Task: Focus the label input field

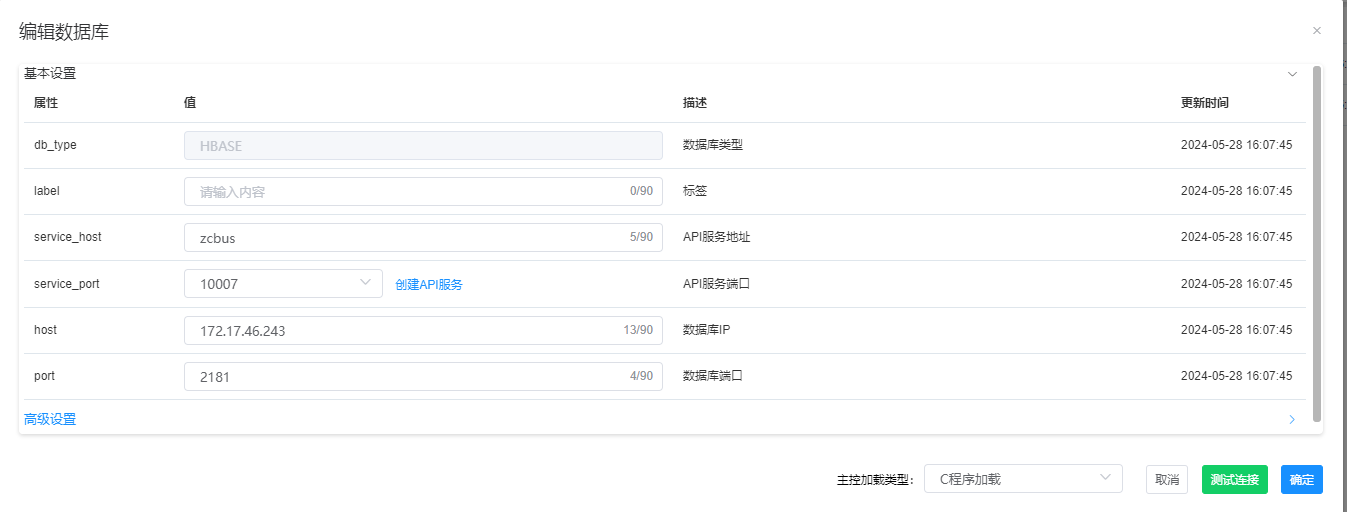Action: point(405,191)
